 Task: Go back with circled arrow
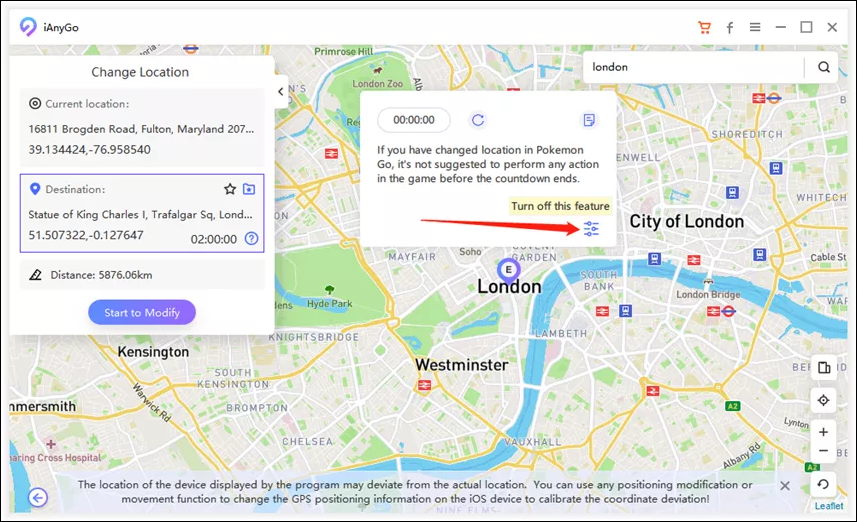click(38, 497)
